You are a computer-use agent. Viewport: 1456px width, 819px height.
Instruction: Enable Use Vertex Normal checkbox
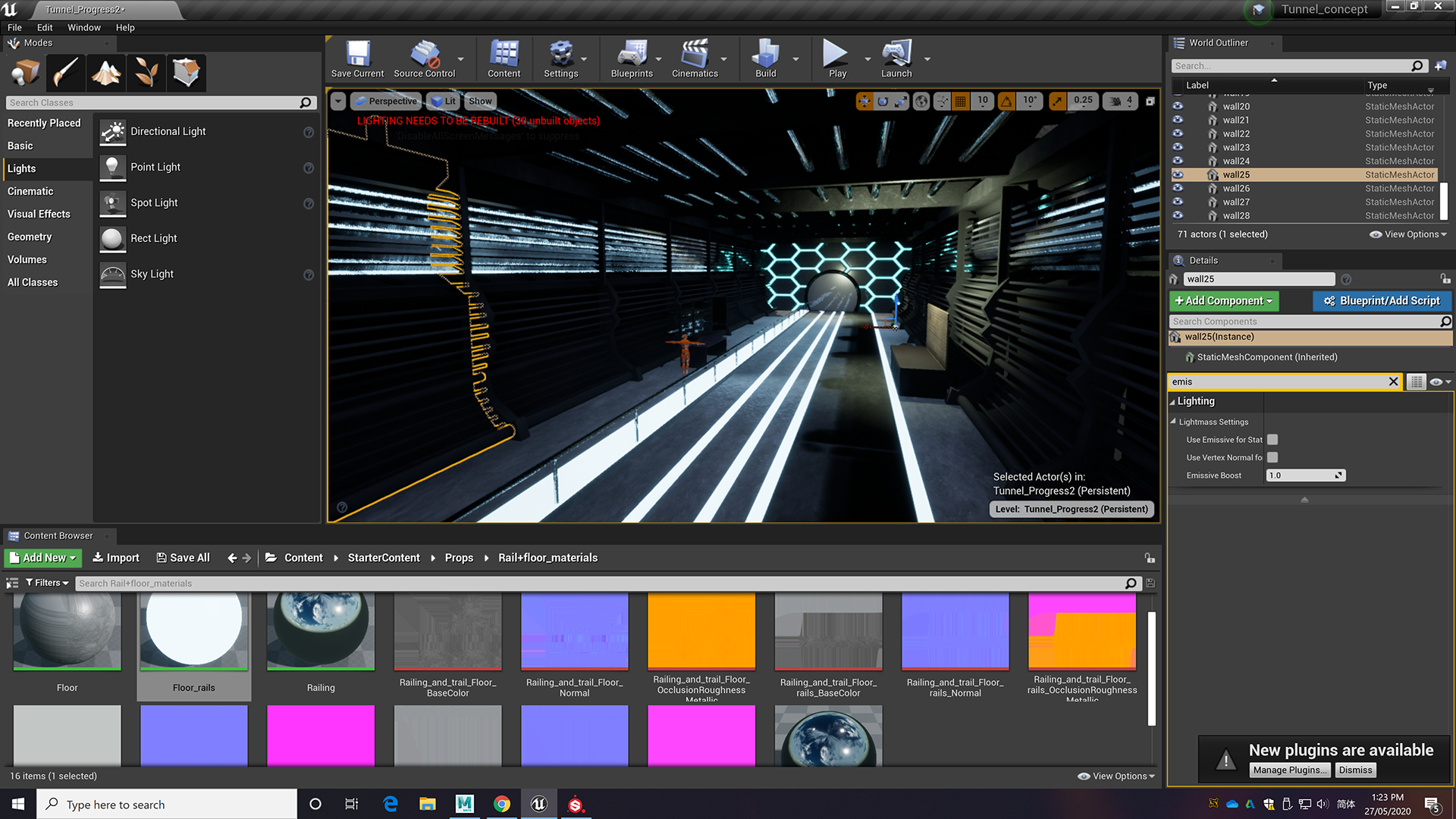pos(1272,457)
